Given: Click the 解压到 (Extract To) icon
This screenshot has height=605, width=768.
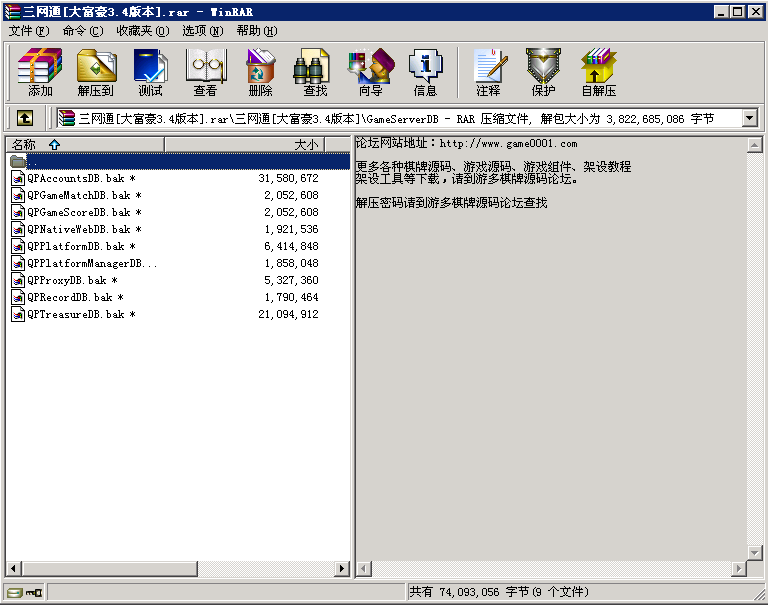Looking at the screenshot, I should pos(96,72).
